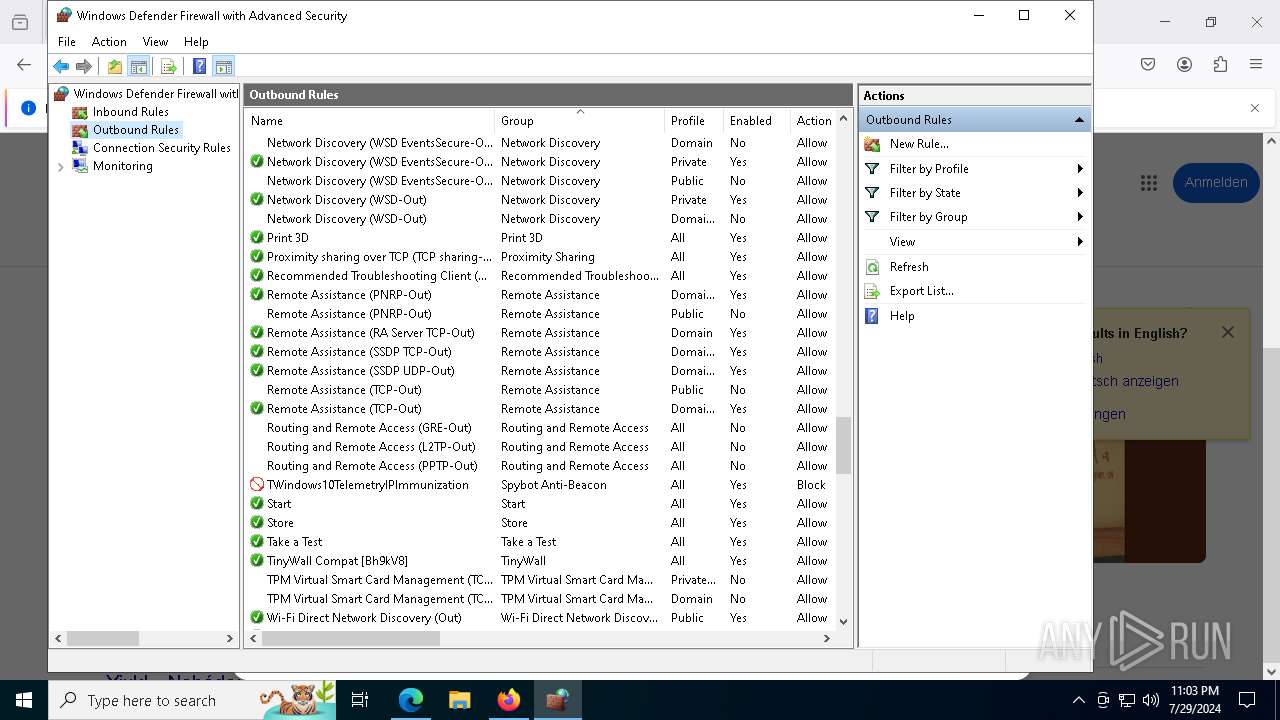Click the Filter by Group funnel icon
This screenshot has height=720, width=1280.
click(872, 217)
